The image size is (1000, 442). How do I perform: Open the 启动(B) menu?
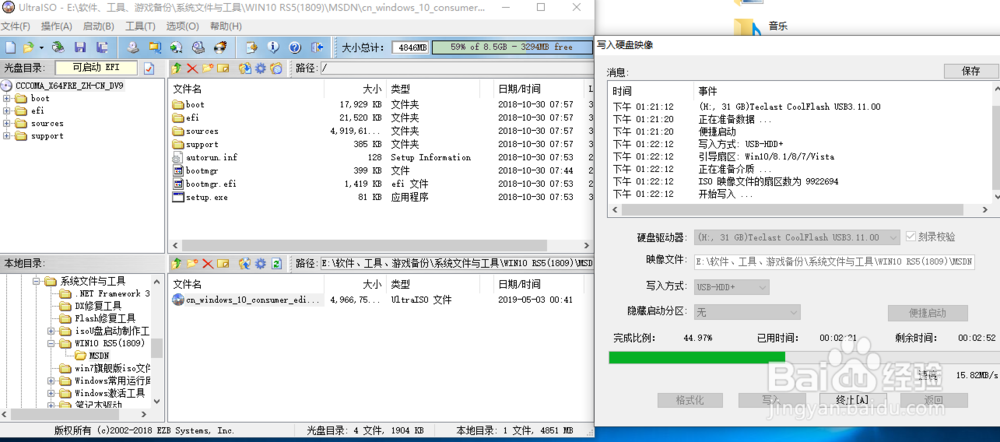[98, 26]
